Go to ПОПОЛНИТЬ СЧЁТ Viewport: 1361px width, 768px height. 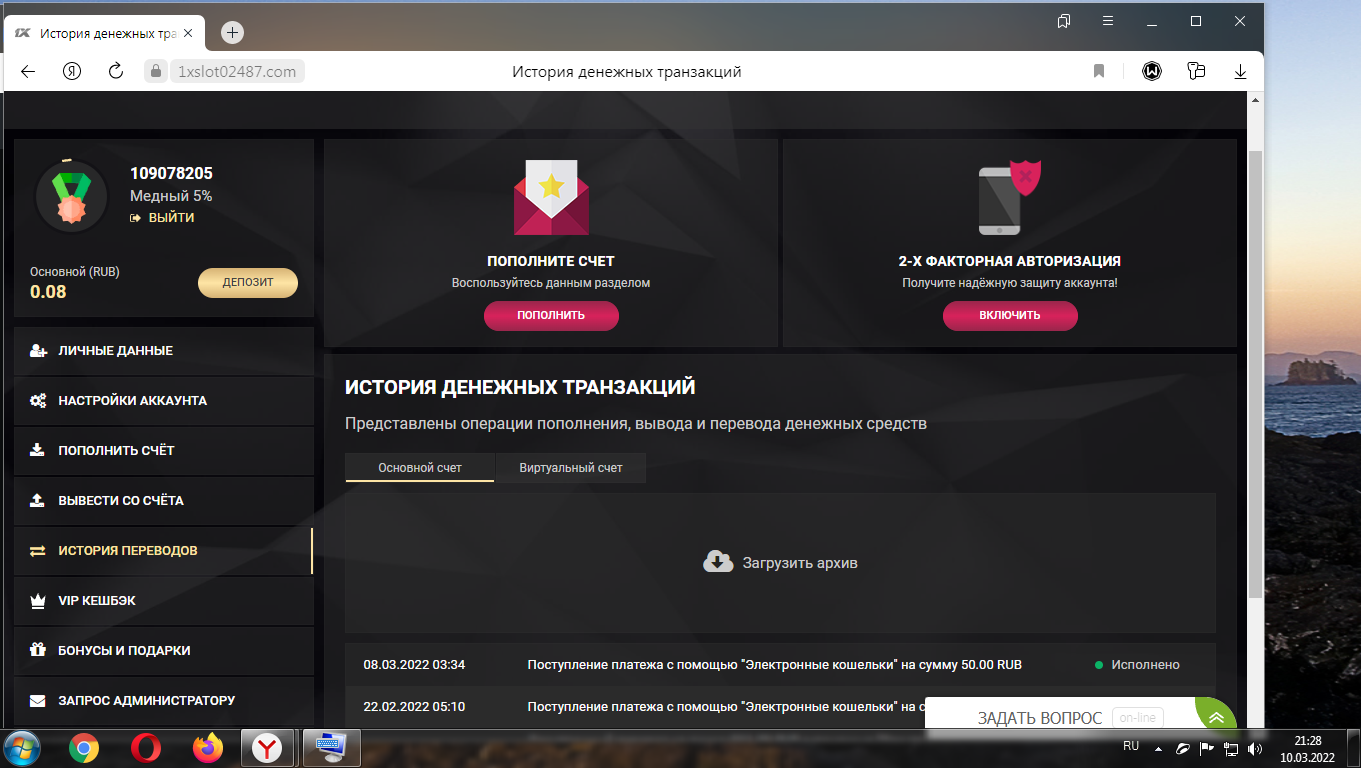pos(164,451)
